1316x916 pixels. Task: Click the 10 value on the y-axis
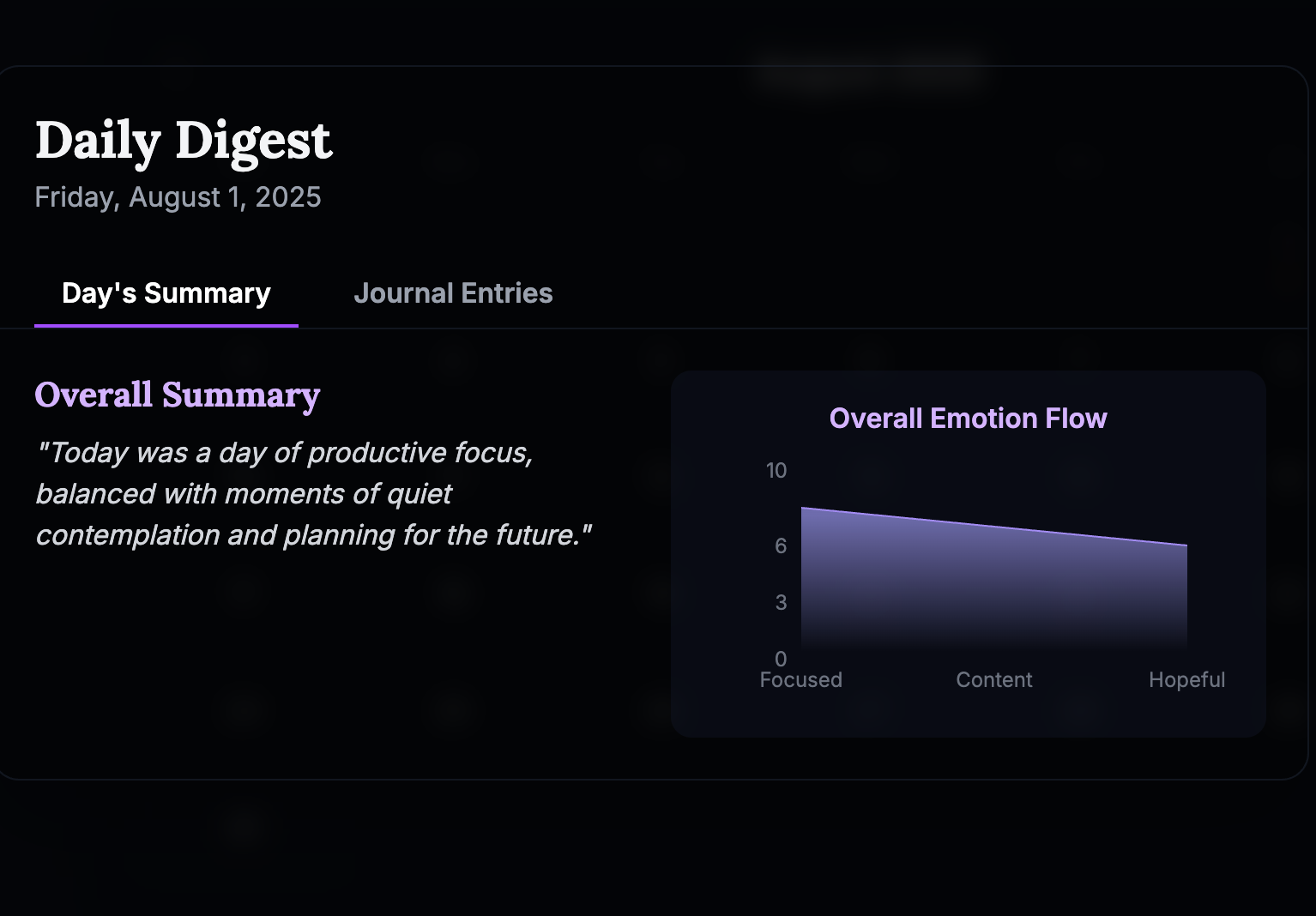(776, 471)
